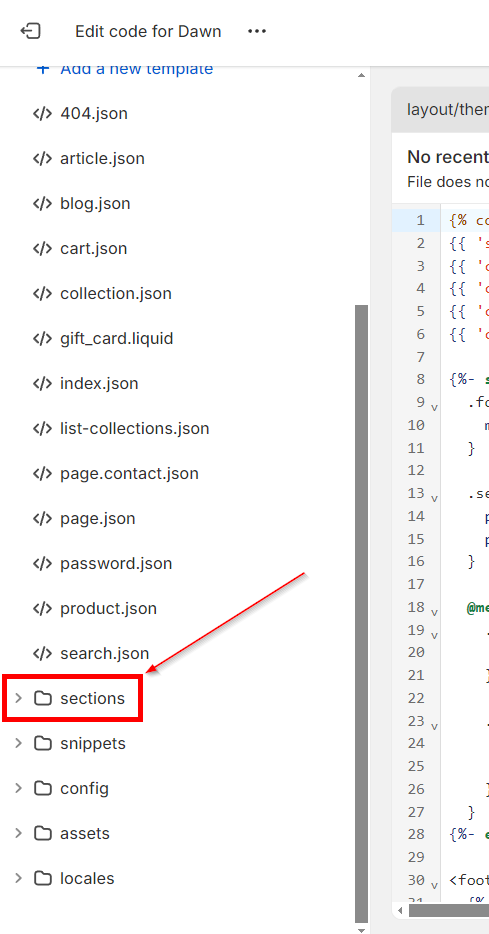Open the password.json file name

(116, 563)
